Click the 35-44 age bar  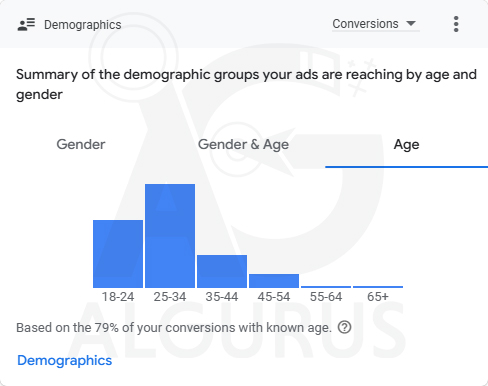point(222,271)
